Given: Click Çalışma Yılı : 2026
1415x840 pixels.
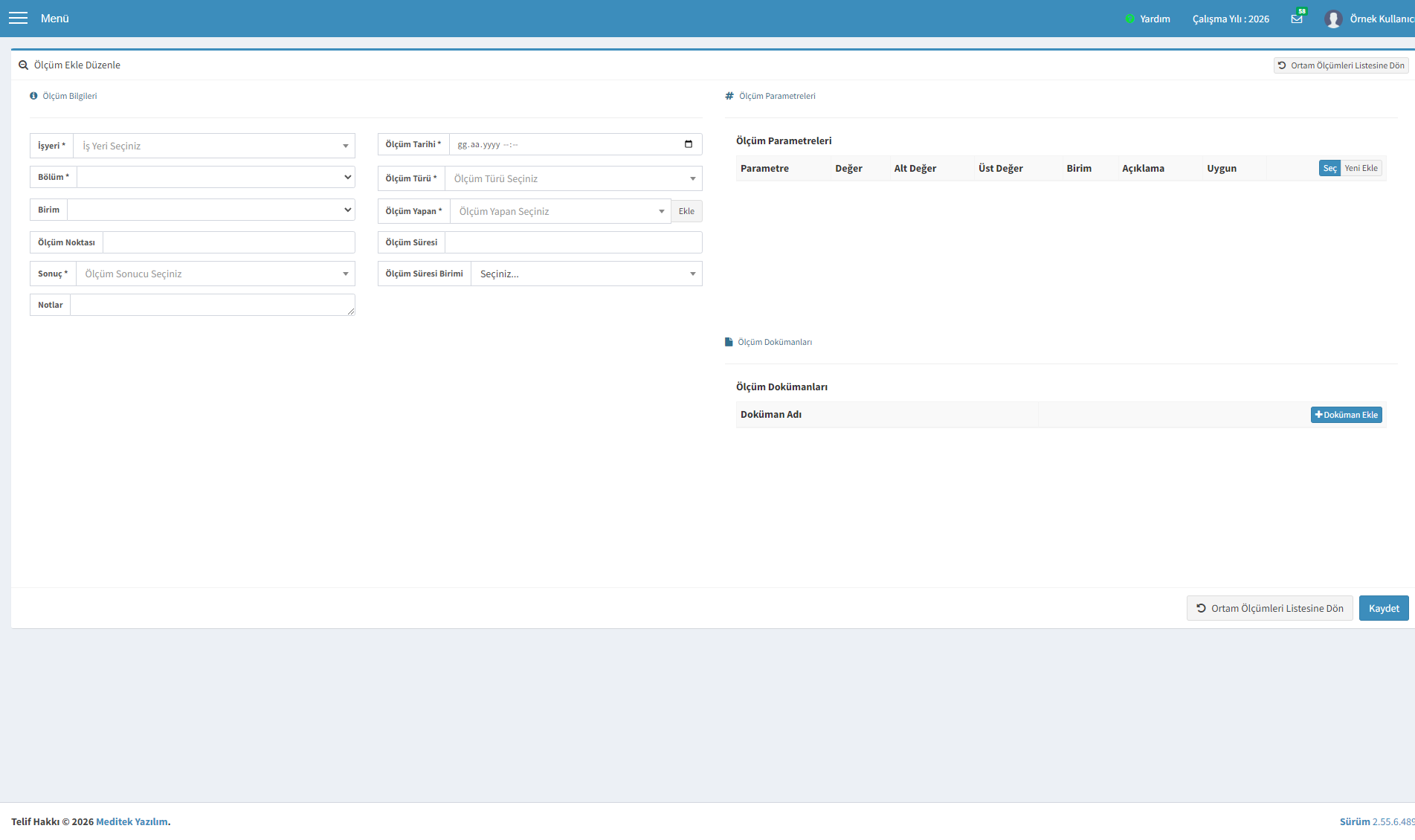Looking at the screenshot, I should click(1231, 19).
